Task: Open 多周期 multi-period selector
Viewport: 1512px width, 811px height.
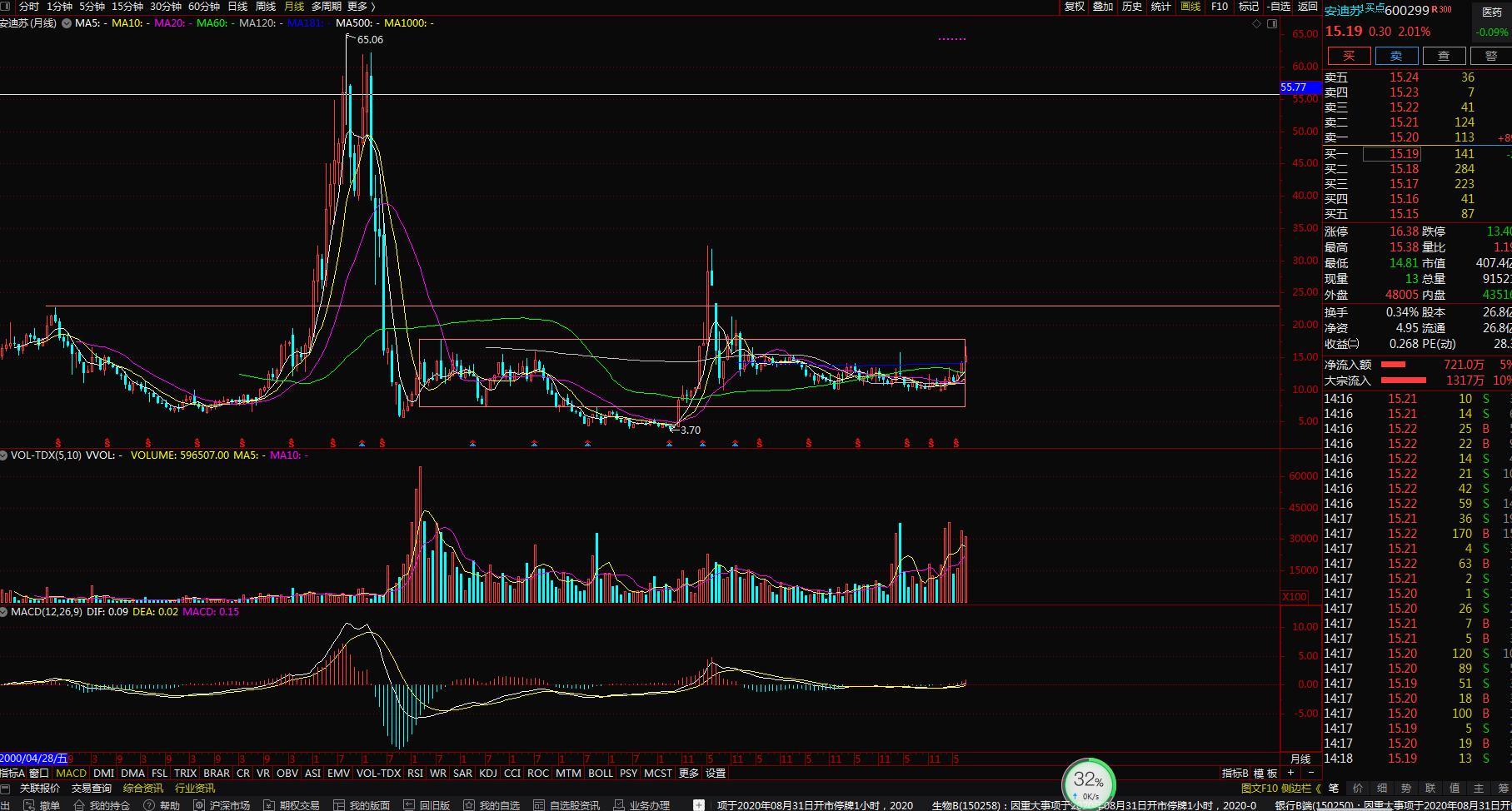Action: [x=327, y=6]
